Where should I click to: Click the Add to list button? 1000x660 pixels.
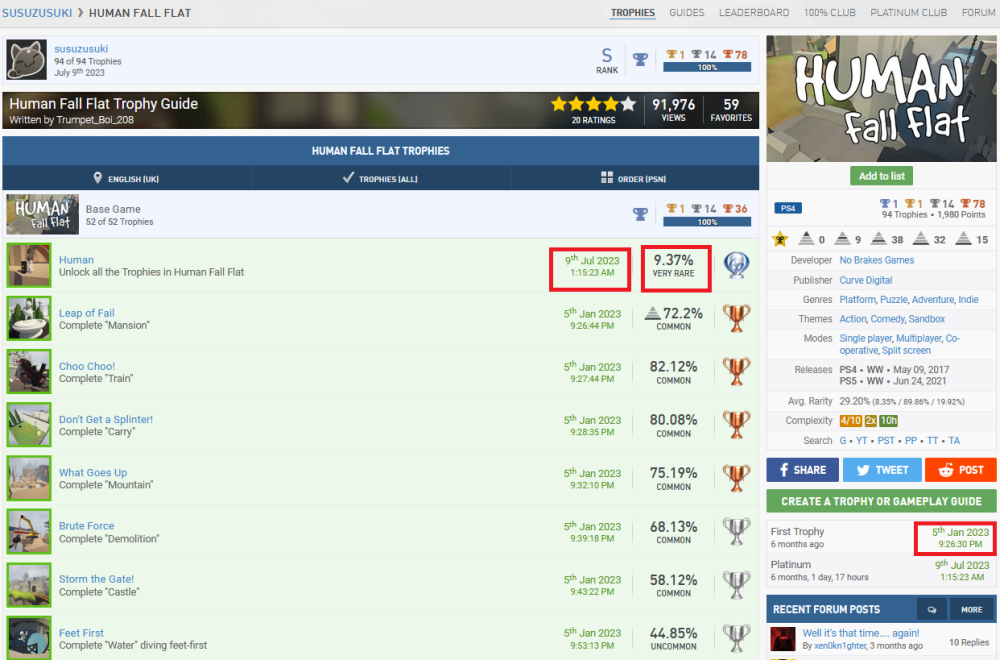click(881, 176)
